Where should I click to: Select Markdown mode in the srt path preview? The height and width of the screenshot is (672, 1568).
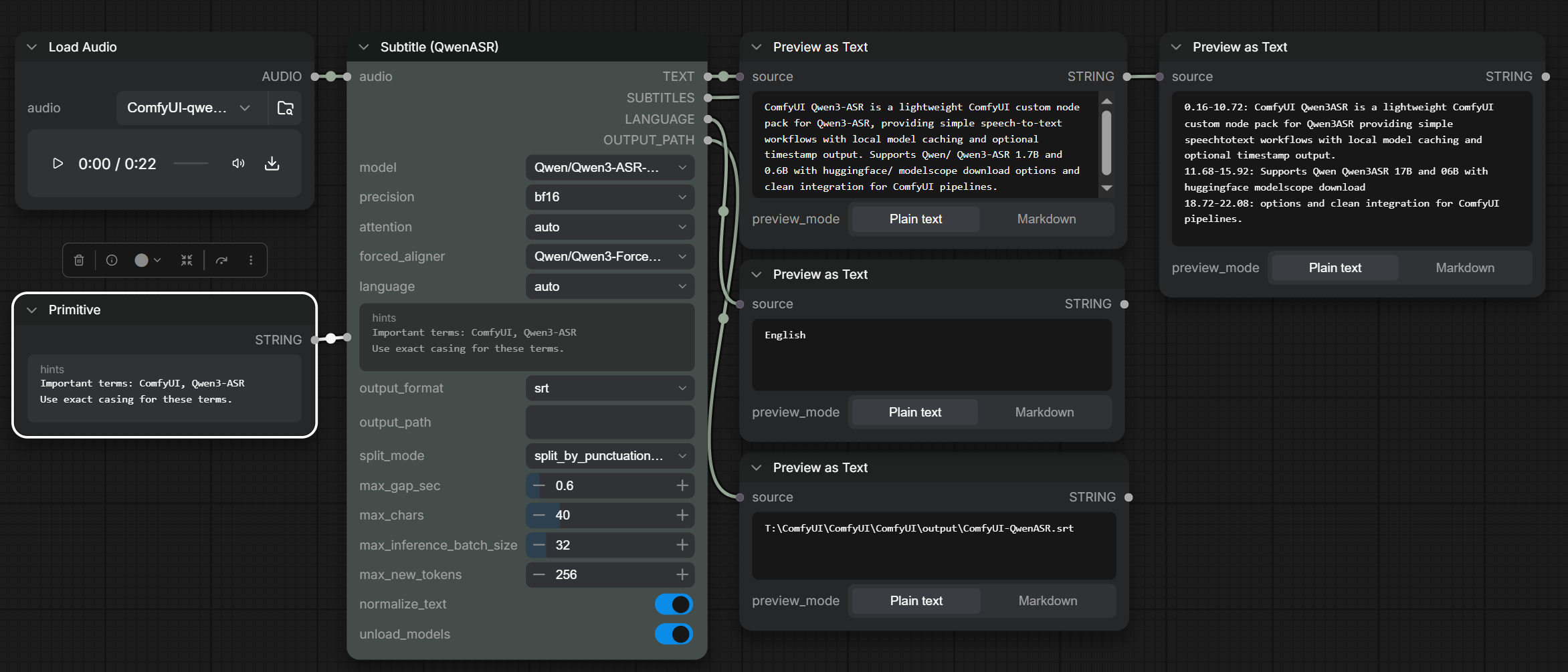1048,601
